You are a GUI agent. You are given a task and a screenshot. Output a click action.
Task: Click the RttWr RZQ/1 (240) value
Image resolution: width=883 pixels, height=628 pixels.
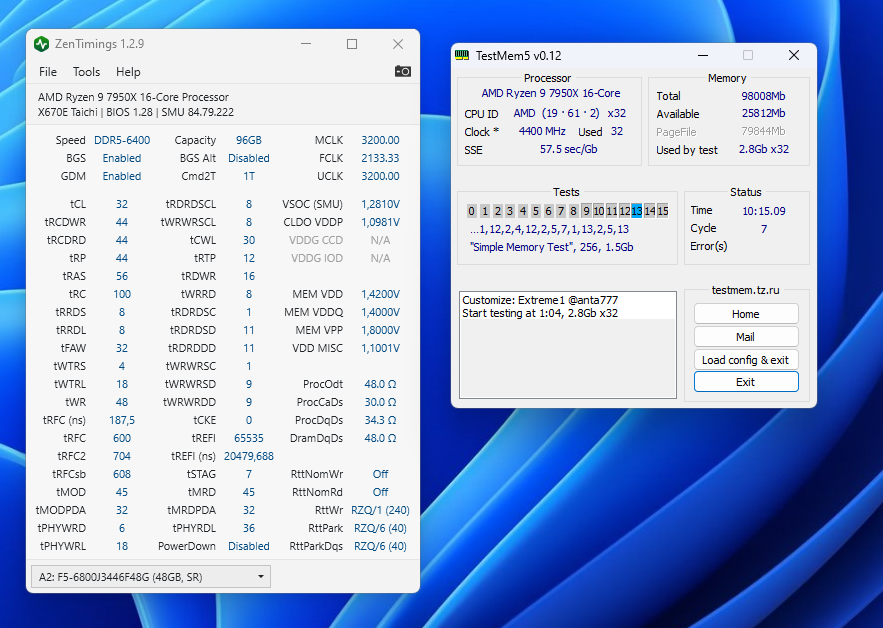pos(380,510)
